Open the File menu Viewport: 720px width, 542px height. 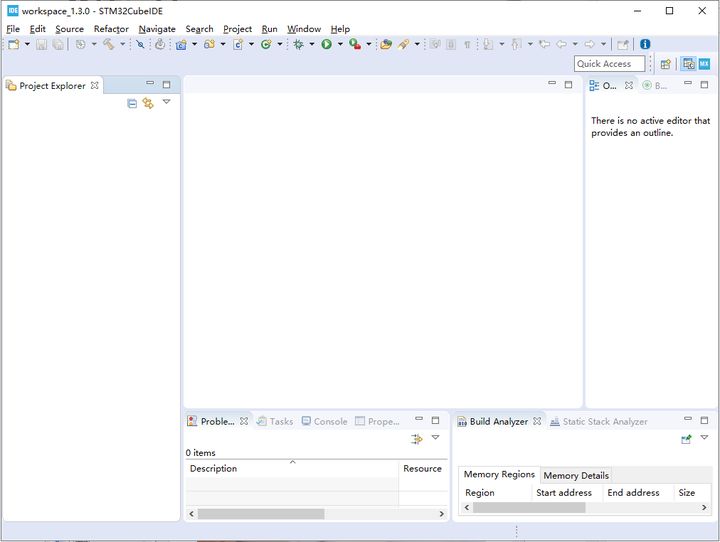point(13,29)
